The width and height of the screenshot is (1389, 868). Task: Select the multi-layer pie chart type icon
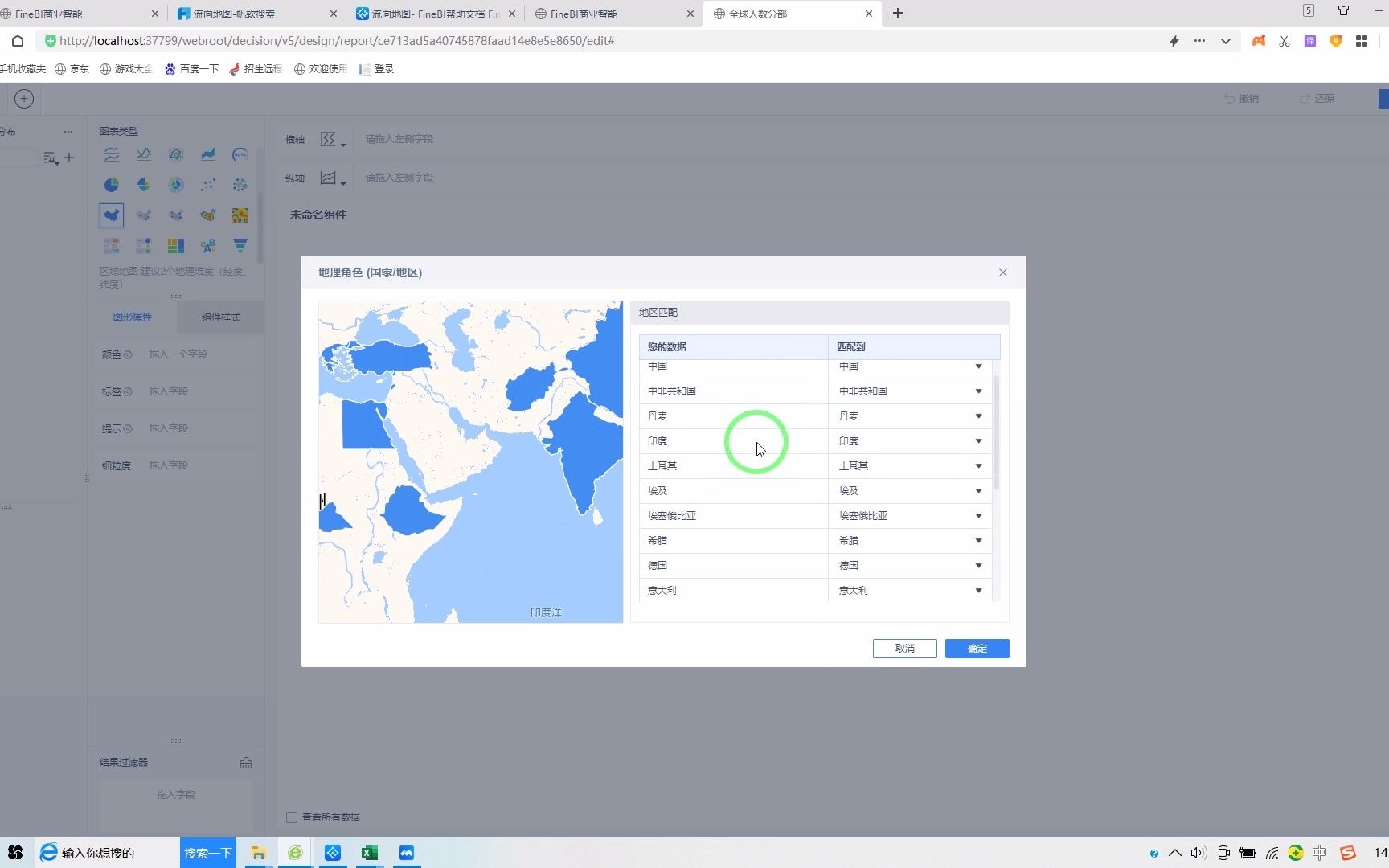(176, 185)
